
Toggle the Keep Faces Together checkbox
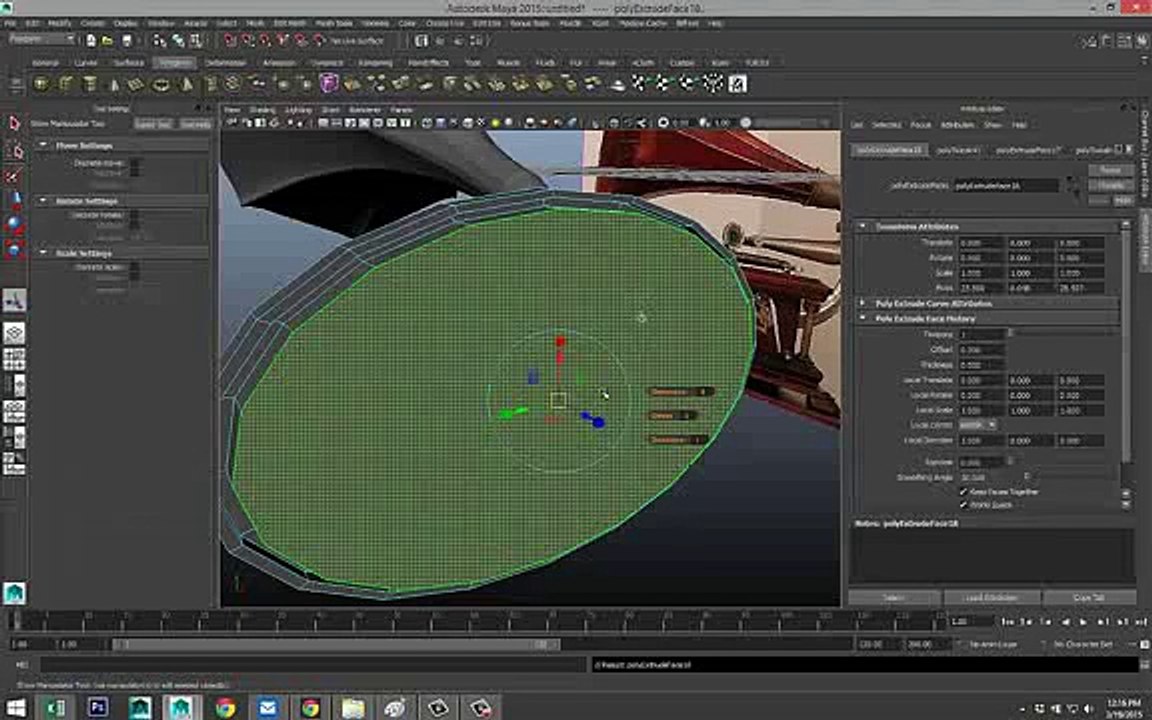pos(963,492)
